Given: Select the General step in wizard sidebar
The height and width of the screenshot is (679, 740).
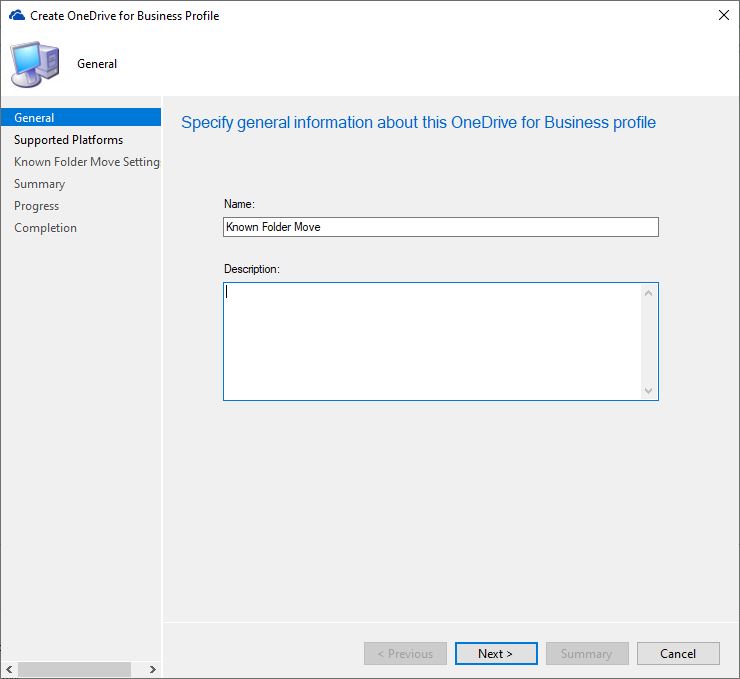Looking at the screenshot, I should point(81,117).
